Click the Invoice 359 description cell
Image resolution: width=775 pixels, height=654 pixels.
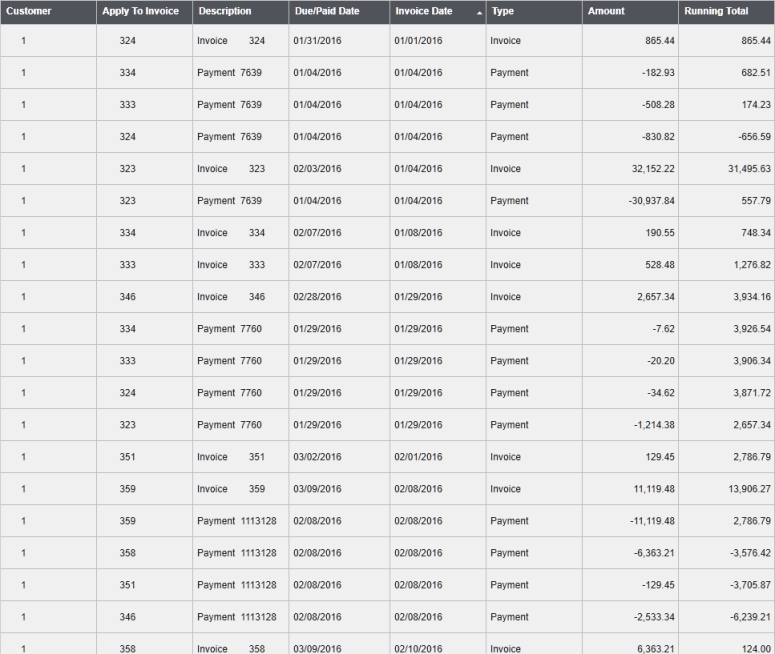tap(231, 489)
